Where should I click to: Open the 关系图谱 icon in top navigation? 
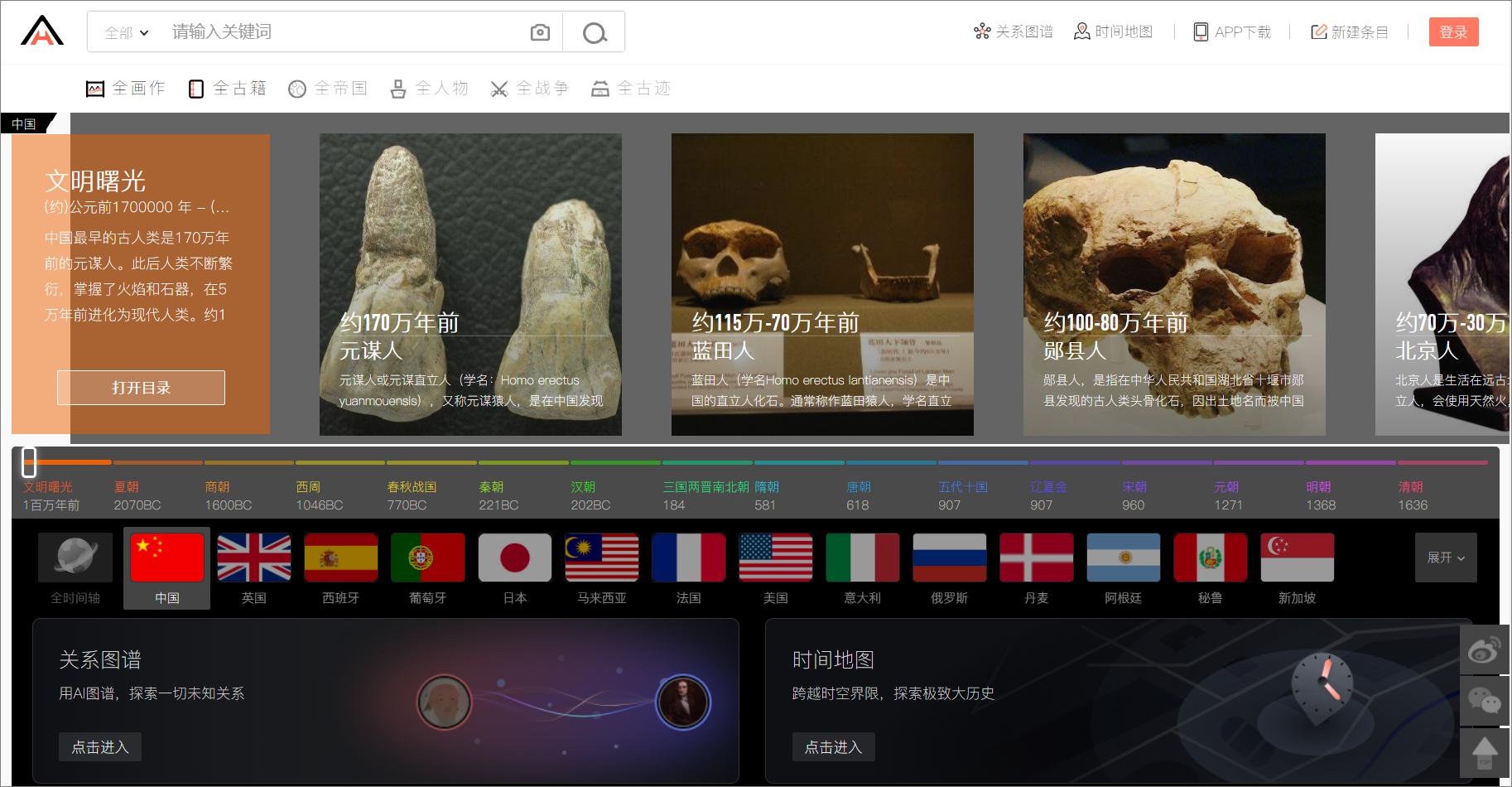pos(982,31)
